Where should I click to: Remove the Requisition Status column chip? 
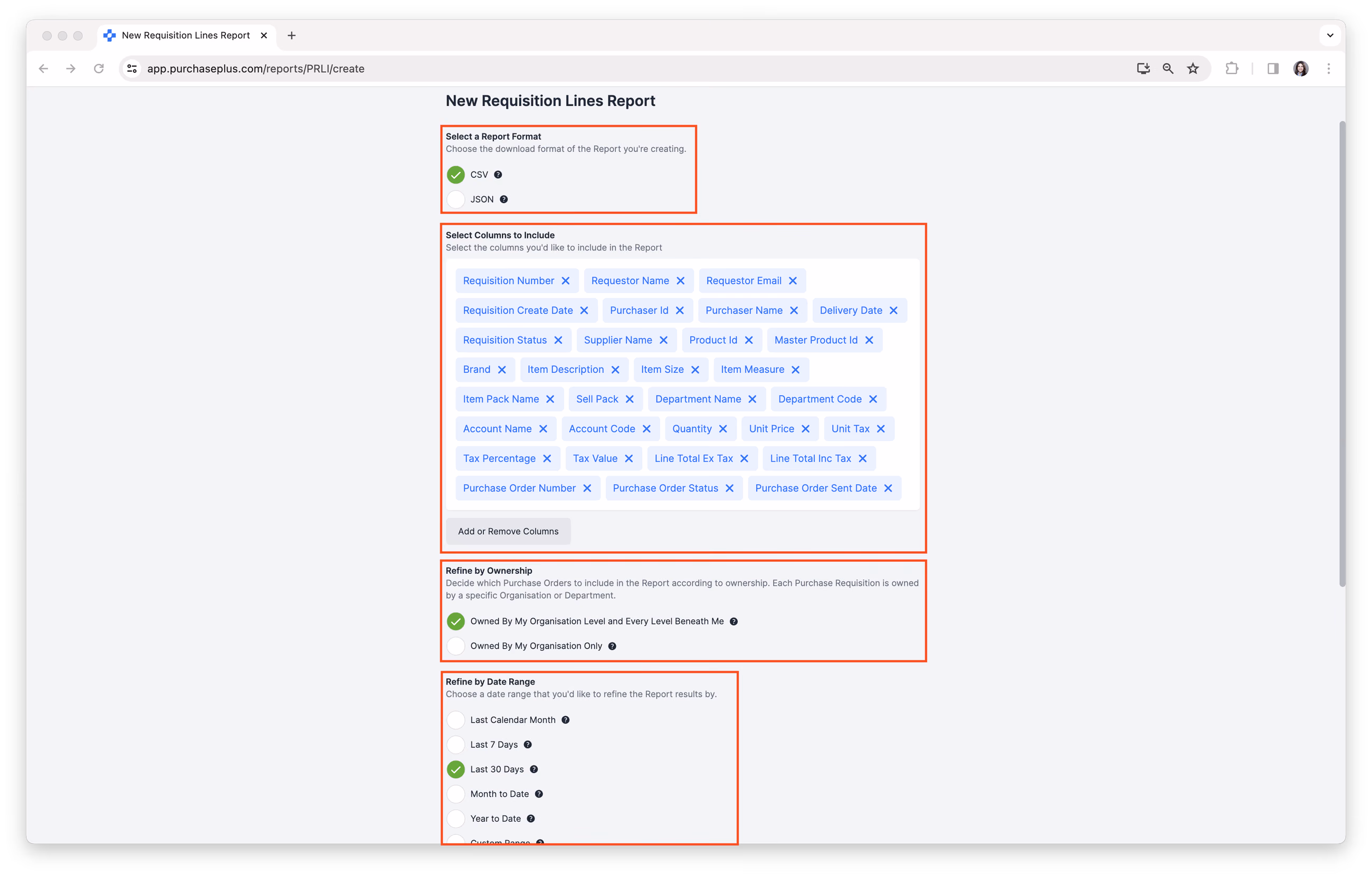point(558,340)
